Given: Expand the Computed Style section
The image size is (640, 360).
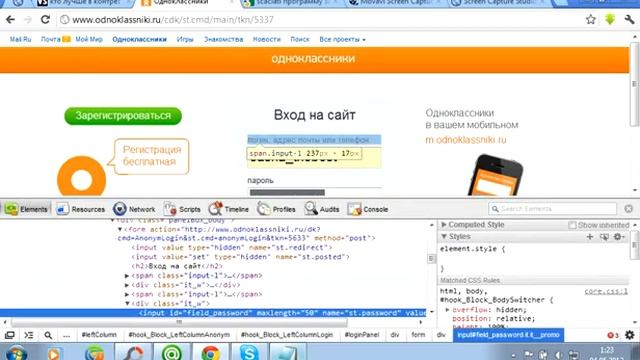Looking at the screenshot, I should click(444, 225).
